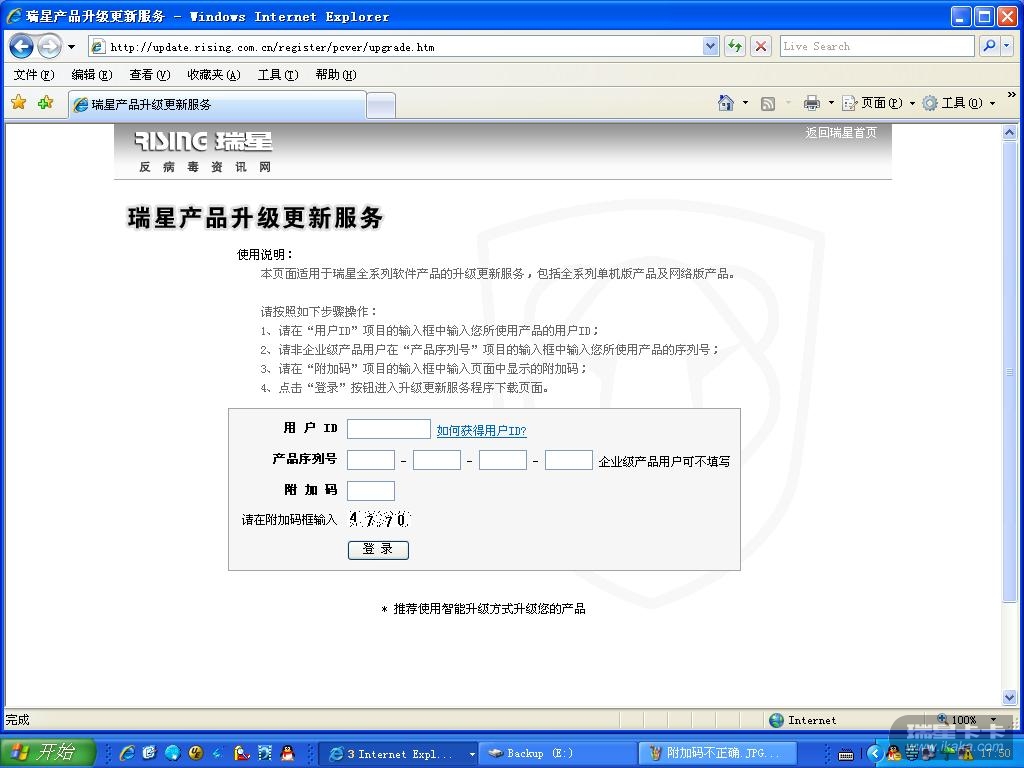Expand the Print options dropdown arrow
This screenshot has width=1024, height=768.
click(x=831, y=103)
